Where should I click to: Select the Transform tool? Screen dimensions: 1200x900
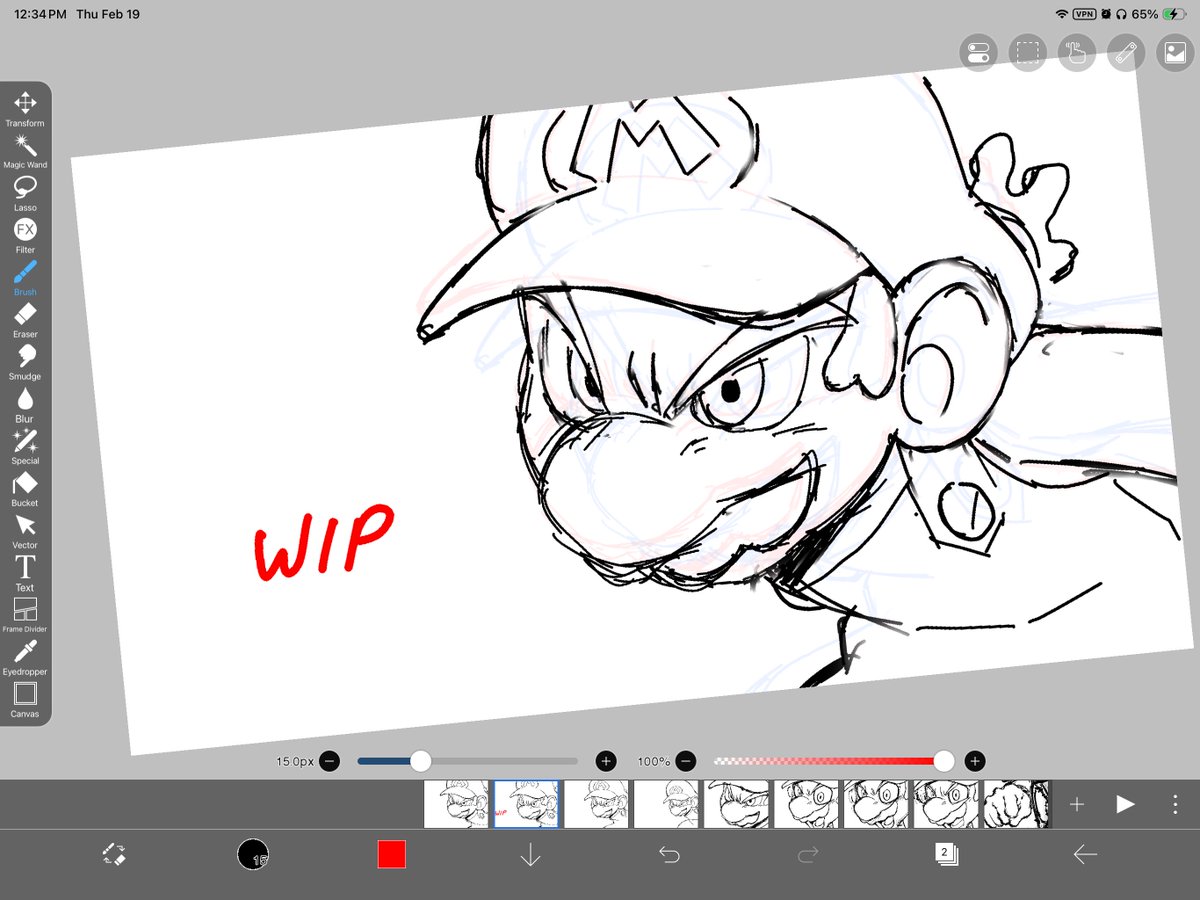pyautogui.click(x=25, y=109)
